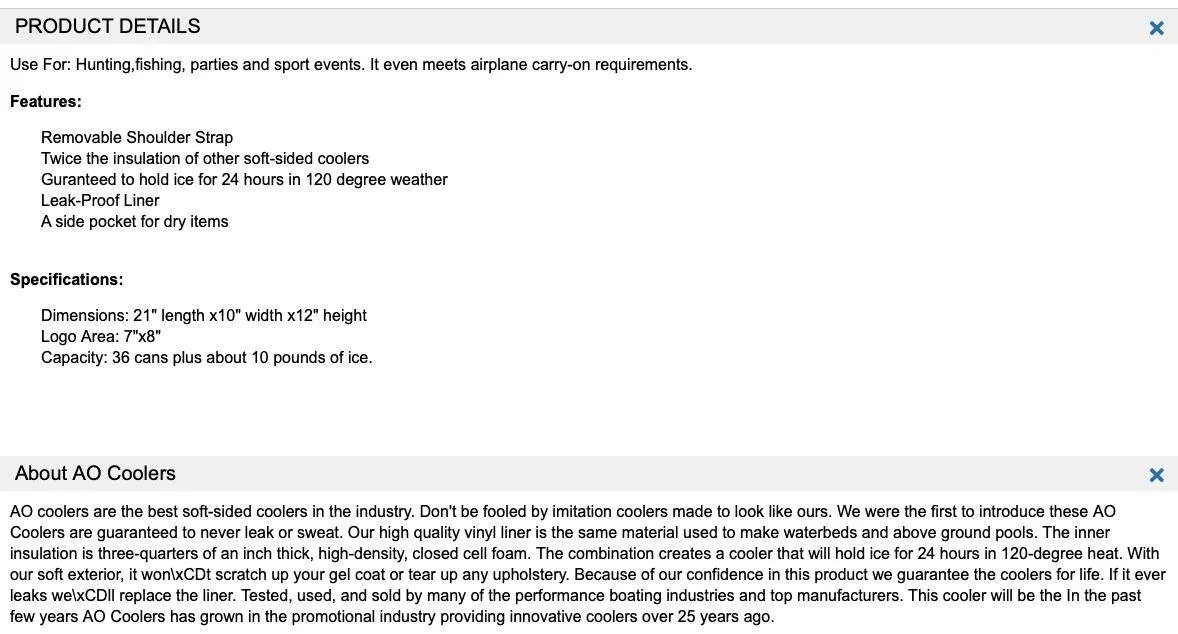The image size is (1178, 634).
Task: Click the Guranteed to hold ice line
Action: point(244,180)
